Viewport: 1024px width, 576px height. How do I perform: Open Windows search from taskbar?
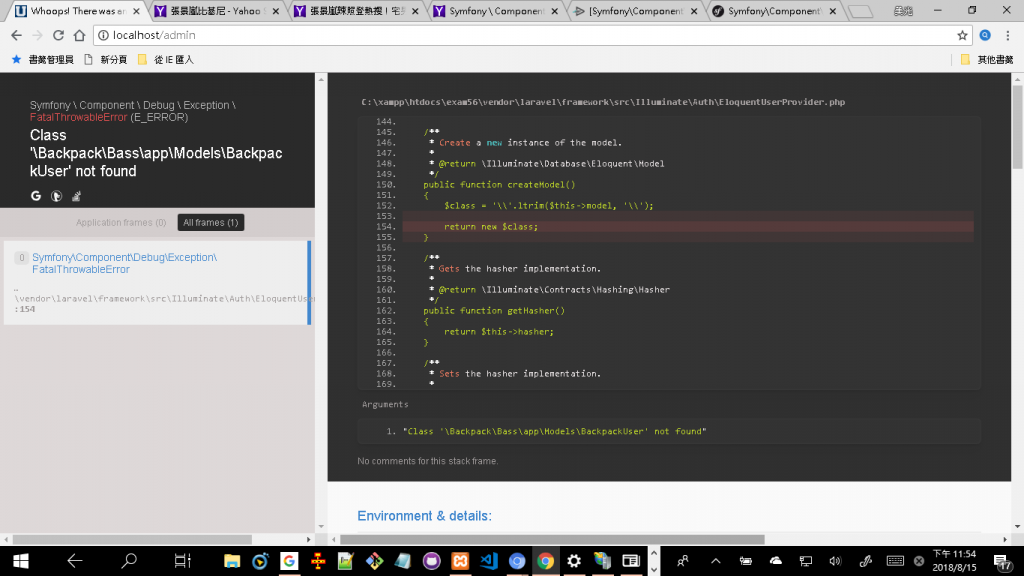click(129, 561)
